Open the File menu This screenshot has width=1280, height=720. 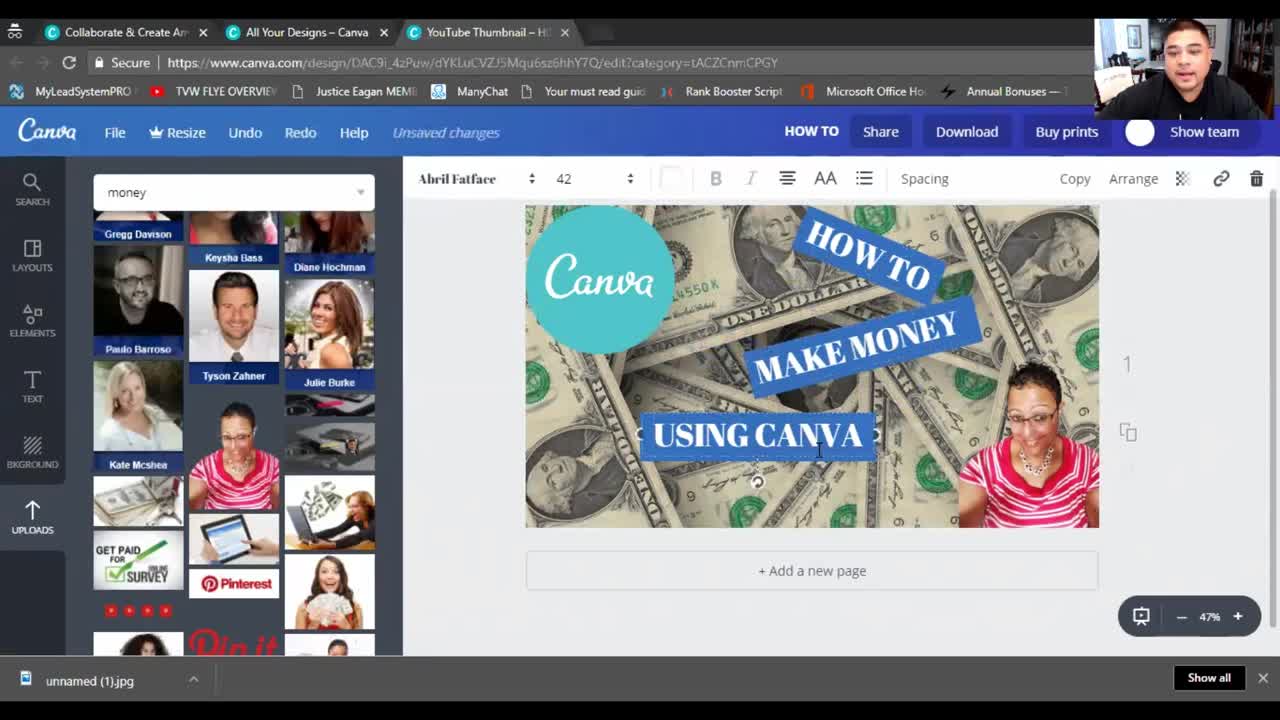(x=115, y=132)
